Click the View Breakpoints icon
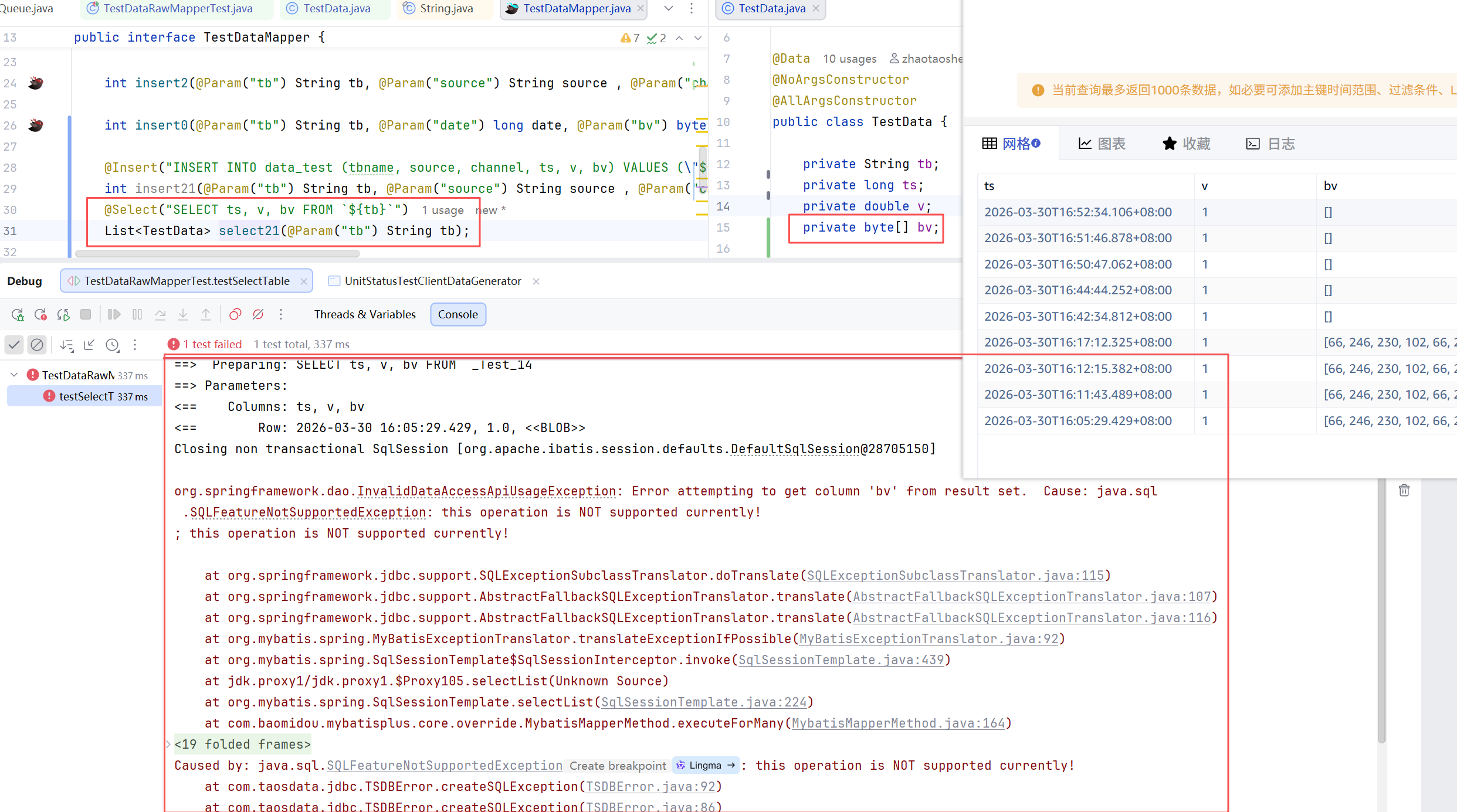 (235, 315)
